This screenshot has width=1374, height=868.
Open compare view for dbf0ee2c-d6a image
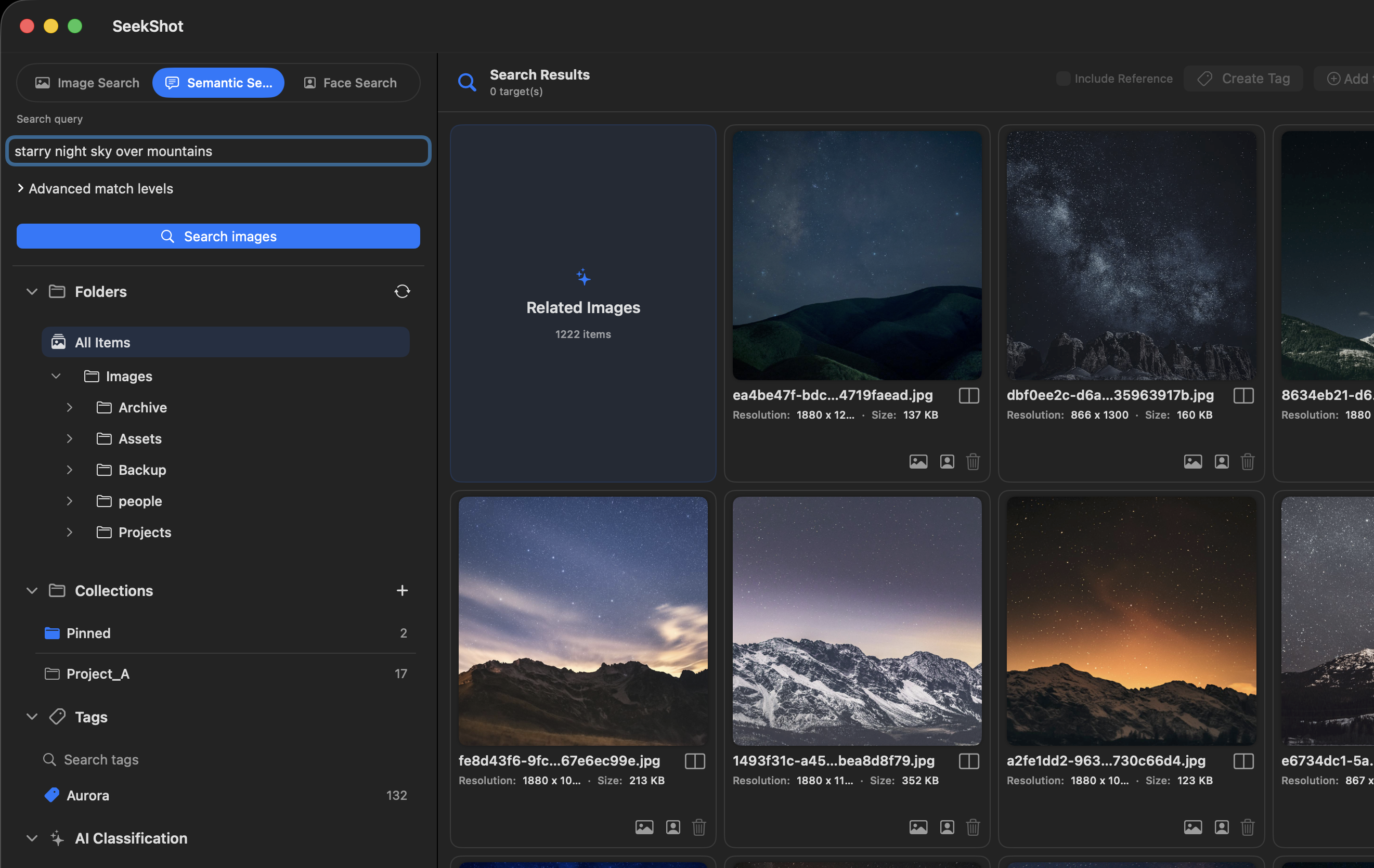point(1243,395)
